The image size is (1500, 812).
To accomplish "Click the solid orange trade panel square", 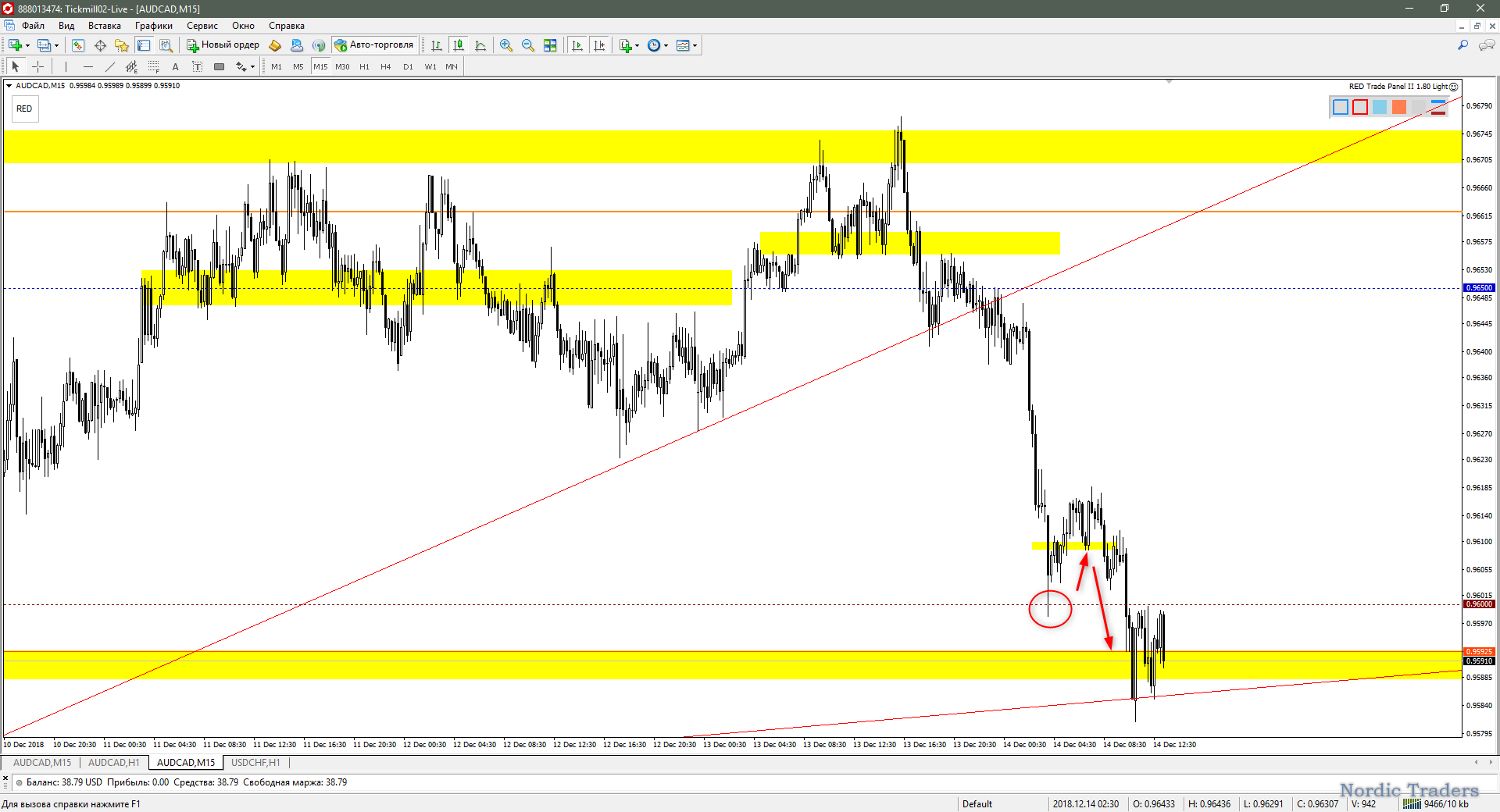I will [1399, 107].
